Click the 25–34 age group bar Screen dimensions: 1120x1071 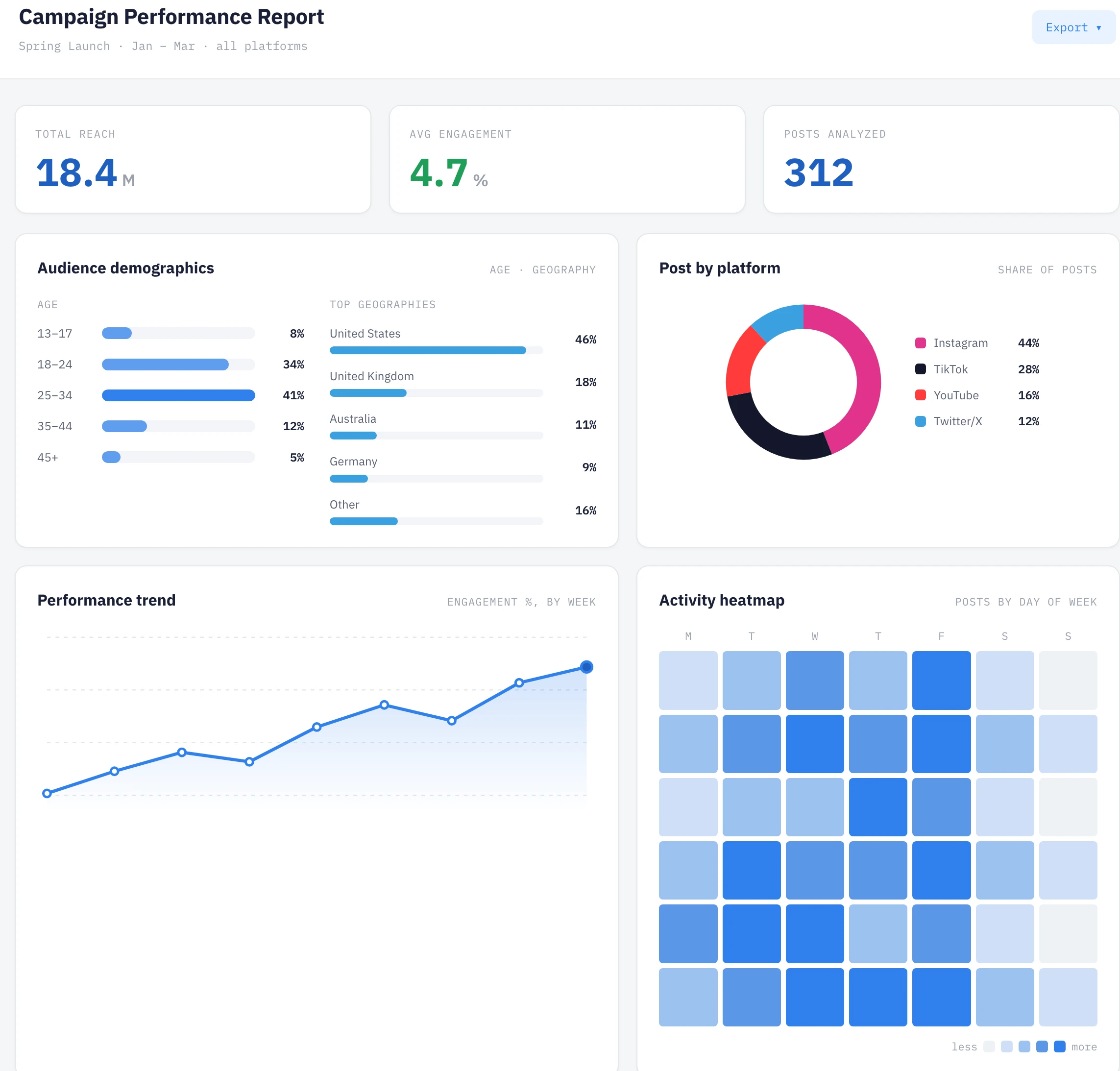coord(178,395)
